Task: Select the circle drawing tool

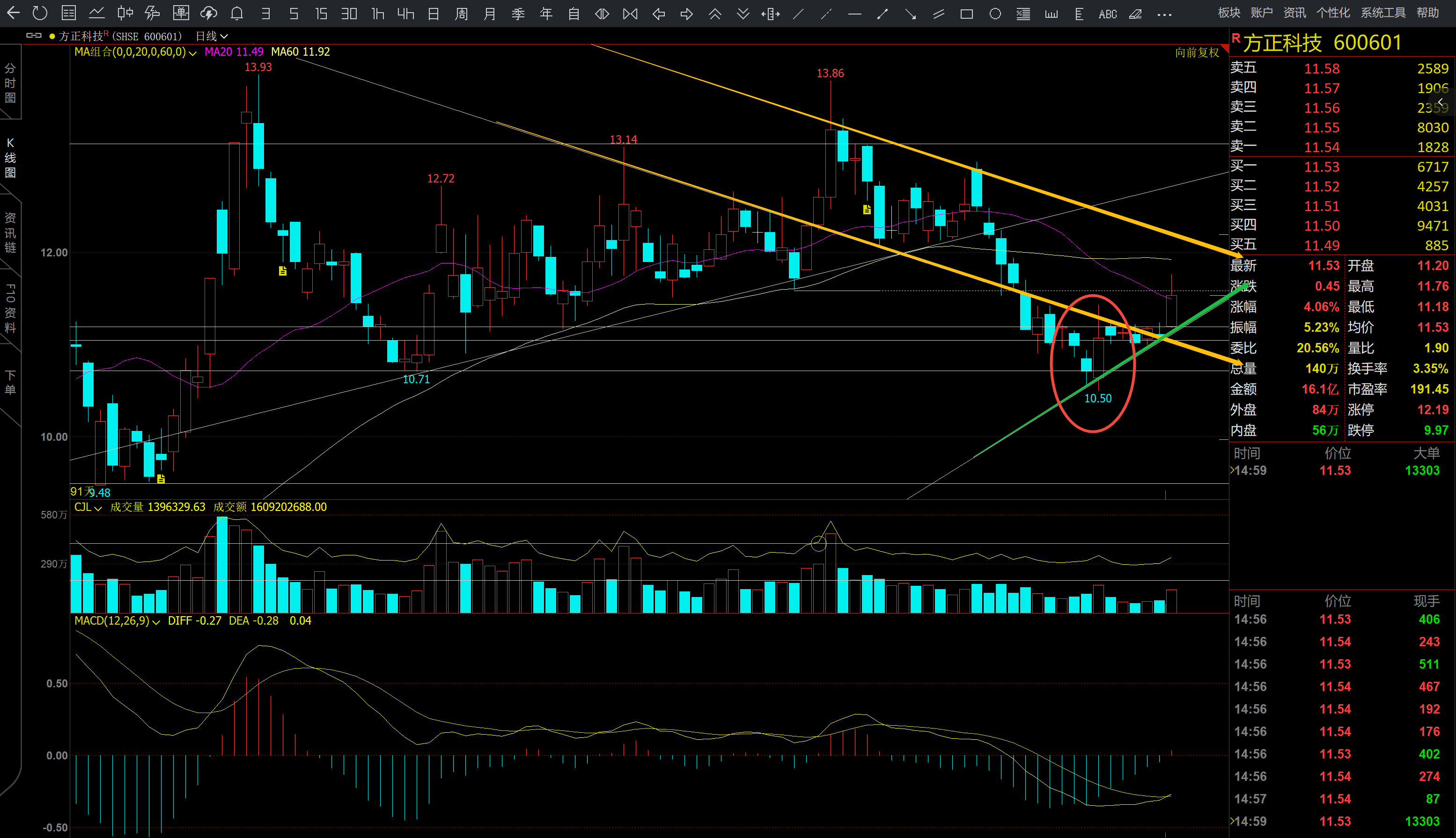Action: [x=995, y=14]
